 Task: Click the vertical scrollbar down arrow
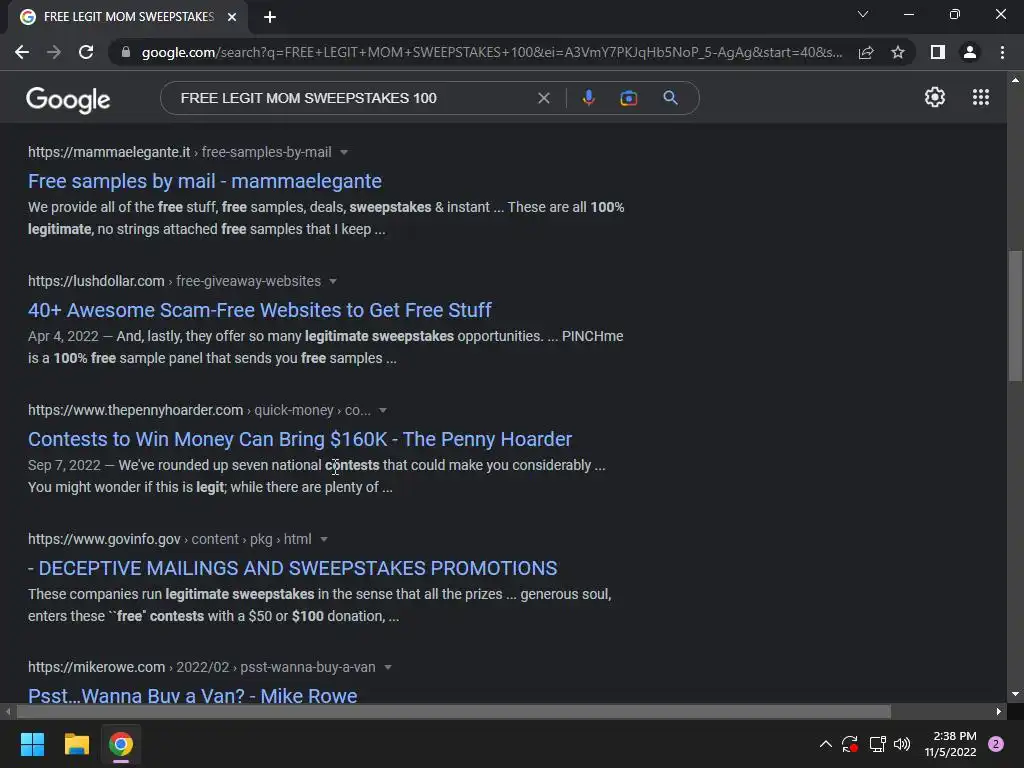click(1015, 694)
